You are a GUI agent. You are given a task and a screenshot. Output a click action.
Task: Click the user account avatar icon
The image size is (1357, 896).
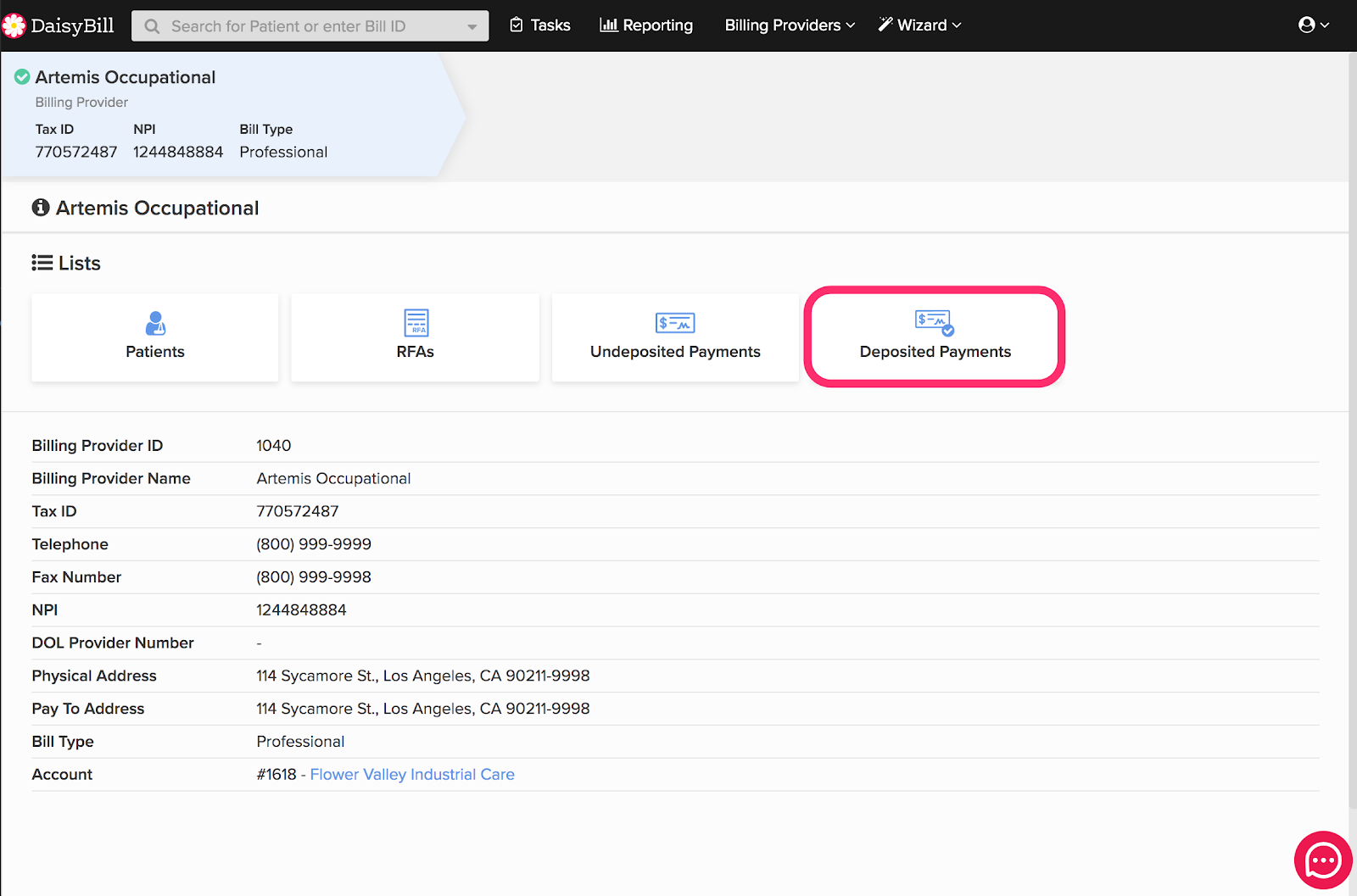coord(1307,25)
